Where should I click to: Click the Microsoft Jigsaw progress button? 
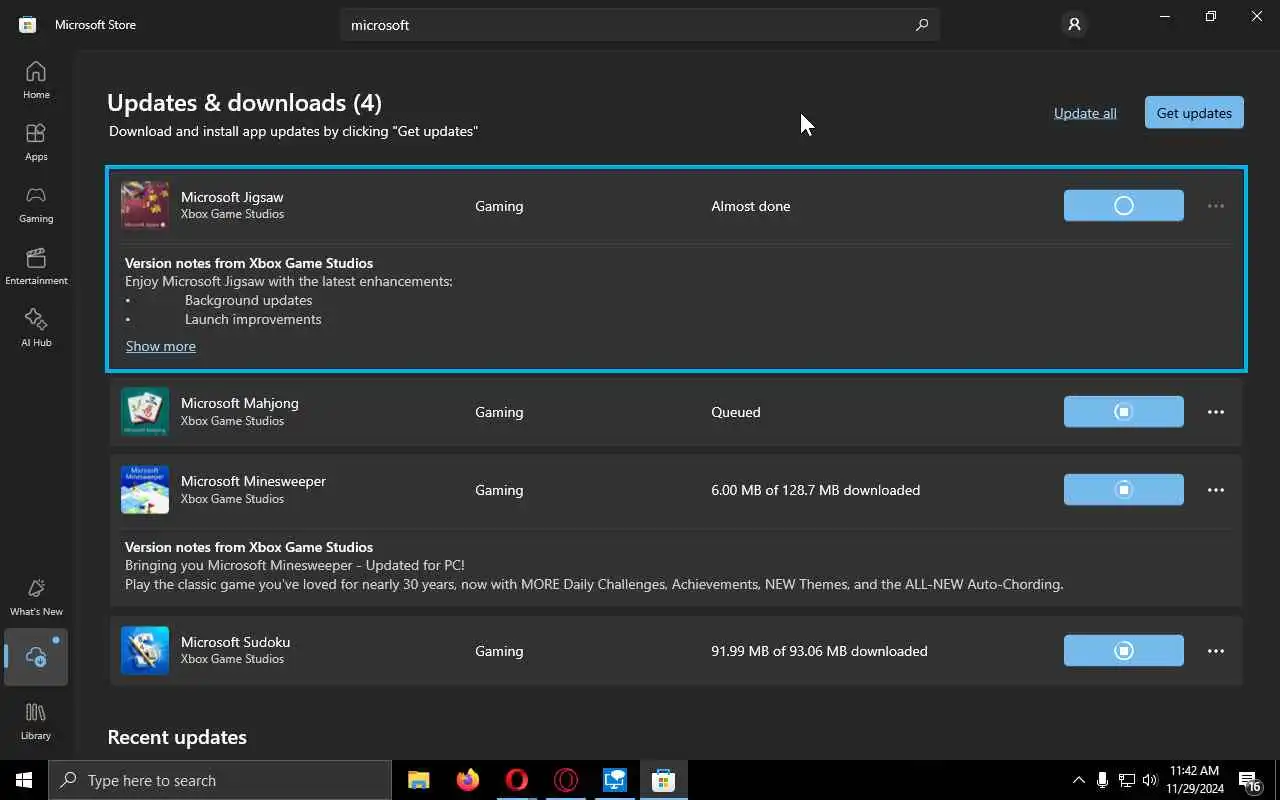click(x=1123, y=206)
